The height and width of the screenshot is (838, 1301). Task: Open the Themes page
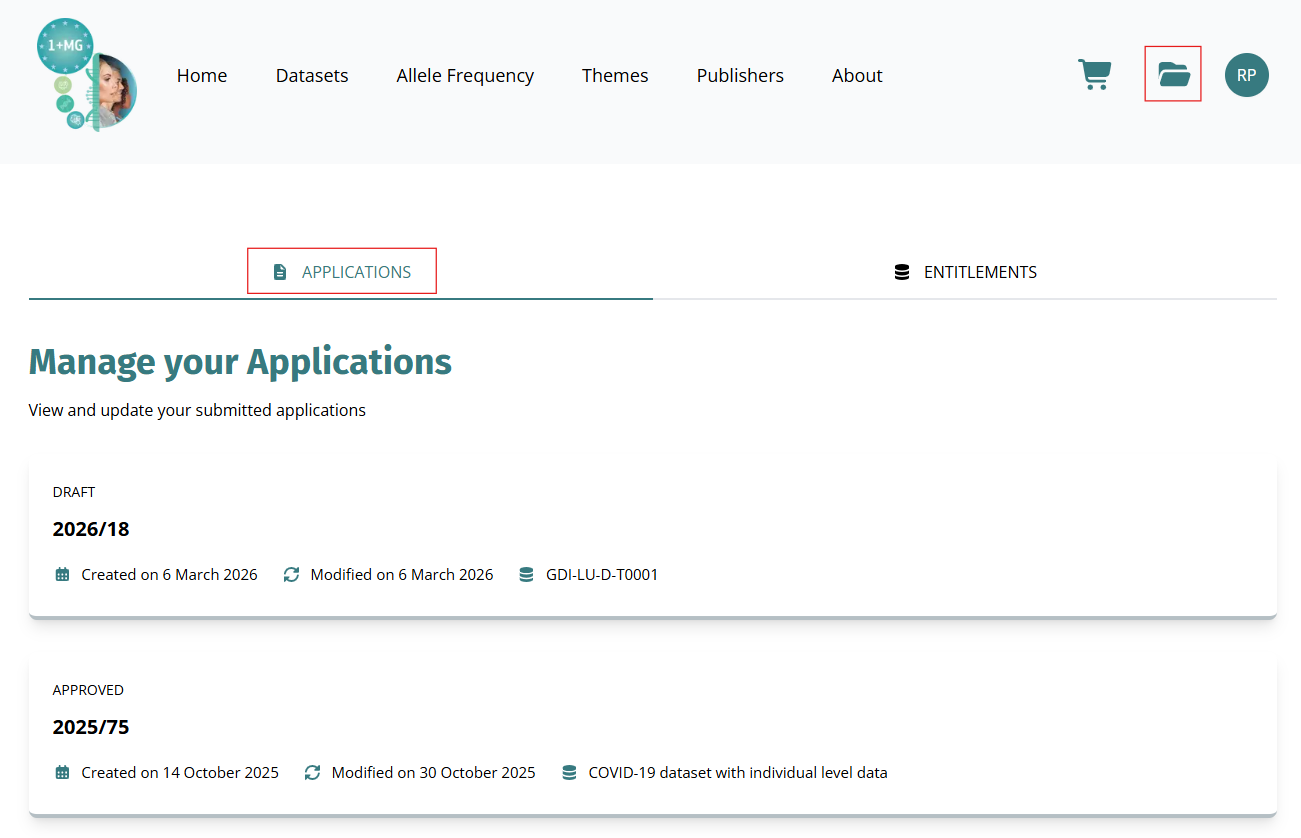pyautogui.click(x=615, y=76)
